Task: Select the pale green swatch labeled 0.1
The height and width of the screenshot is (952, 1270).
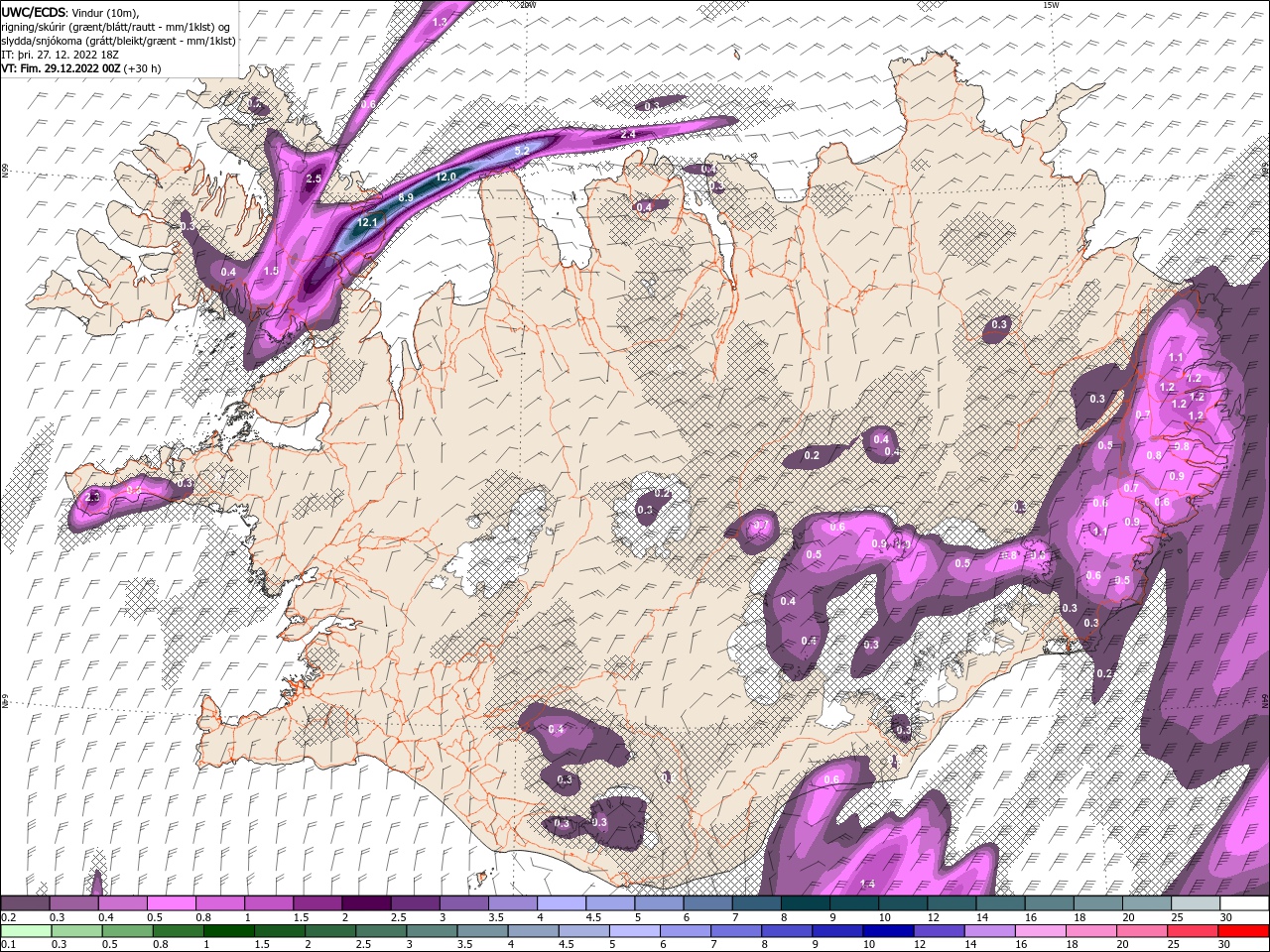Action: 25,930
